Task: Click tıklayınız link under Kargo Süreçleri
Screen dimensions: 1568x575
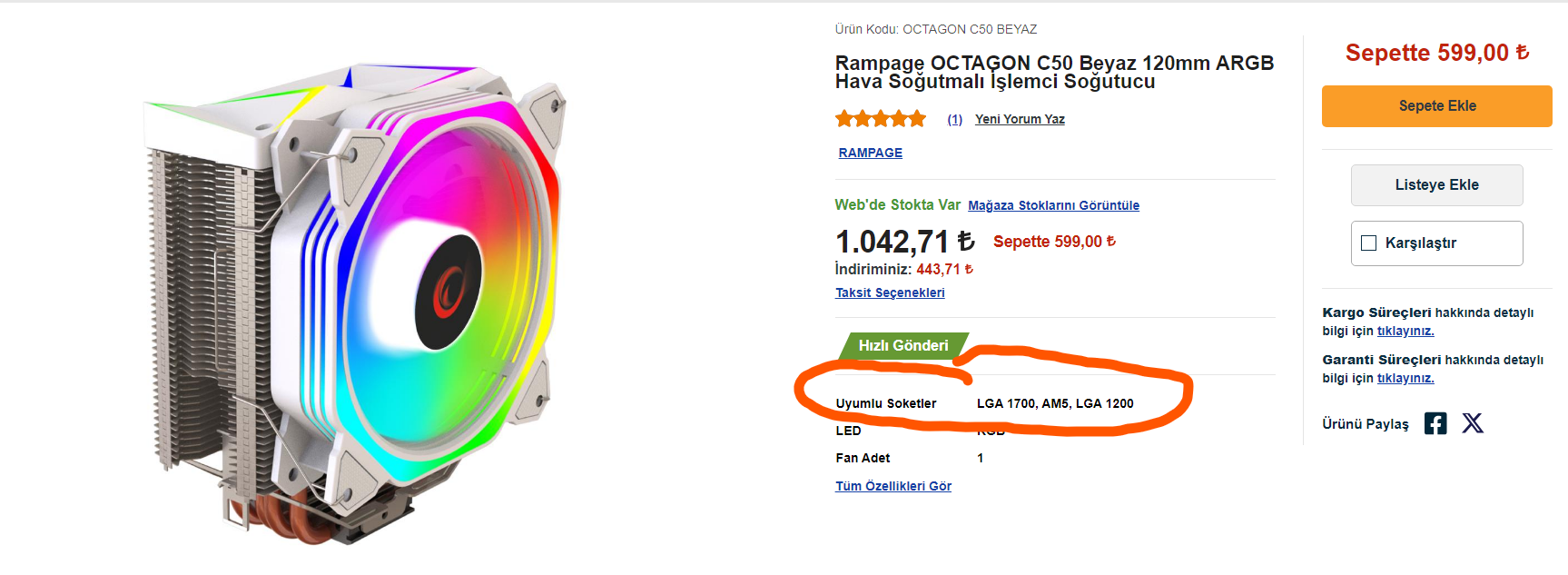Action: (1405, 332)
